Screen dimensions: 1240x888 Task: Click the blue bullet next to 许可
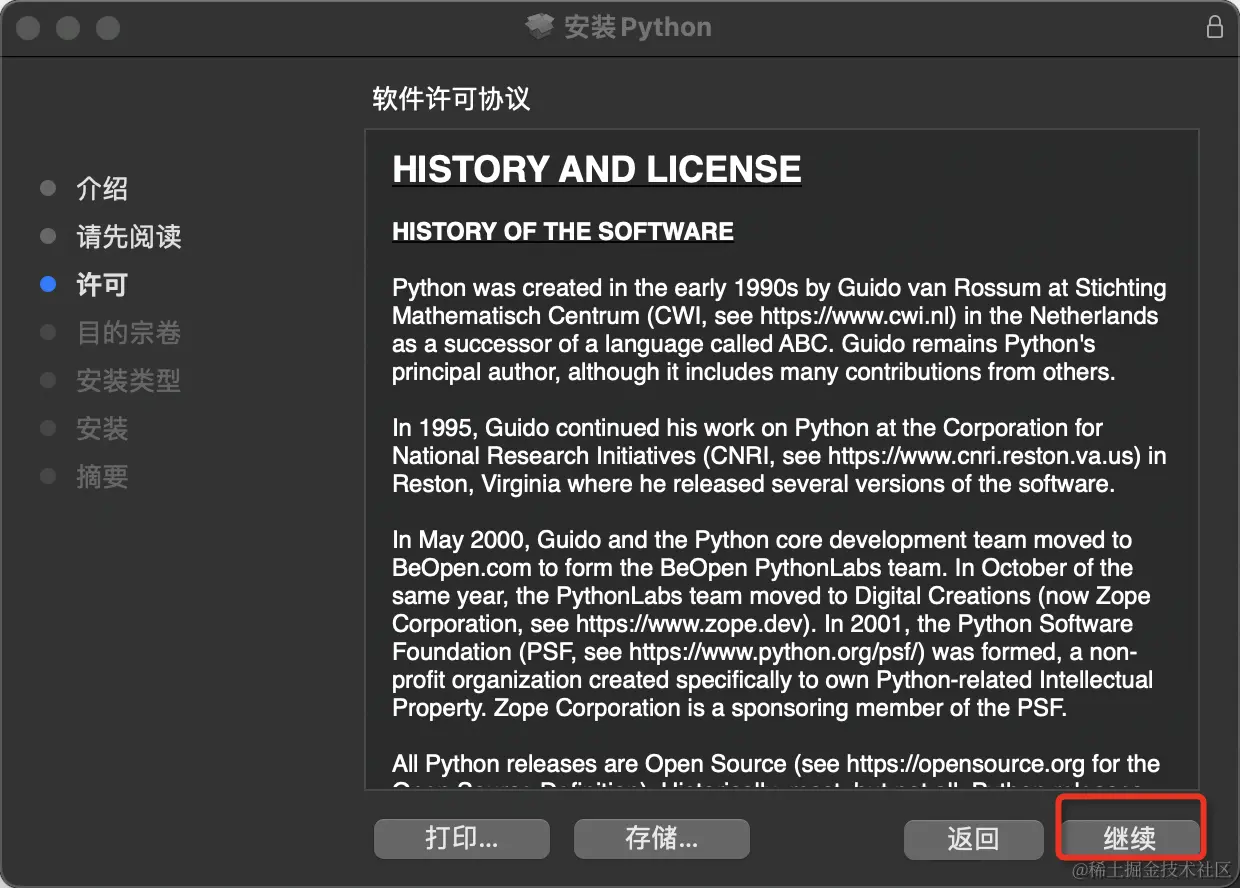47,285
